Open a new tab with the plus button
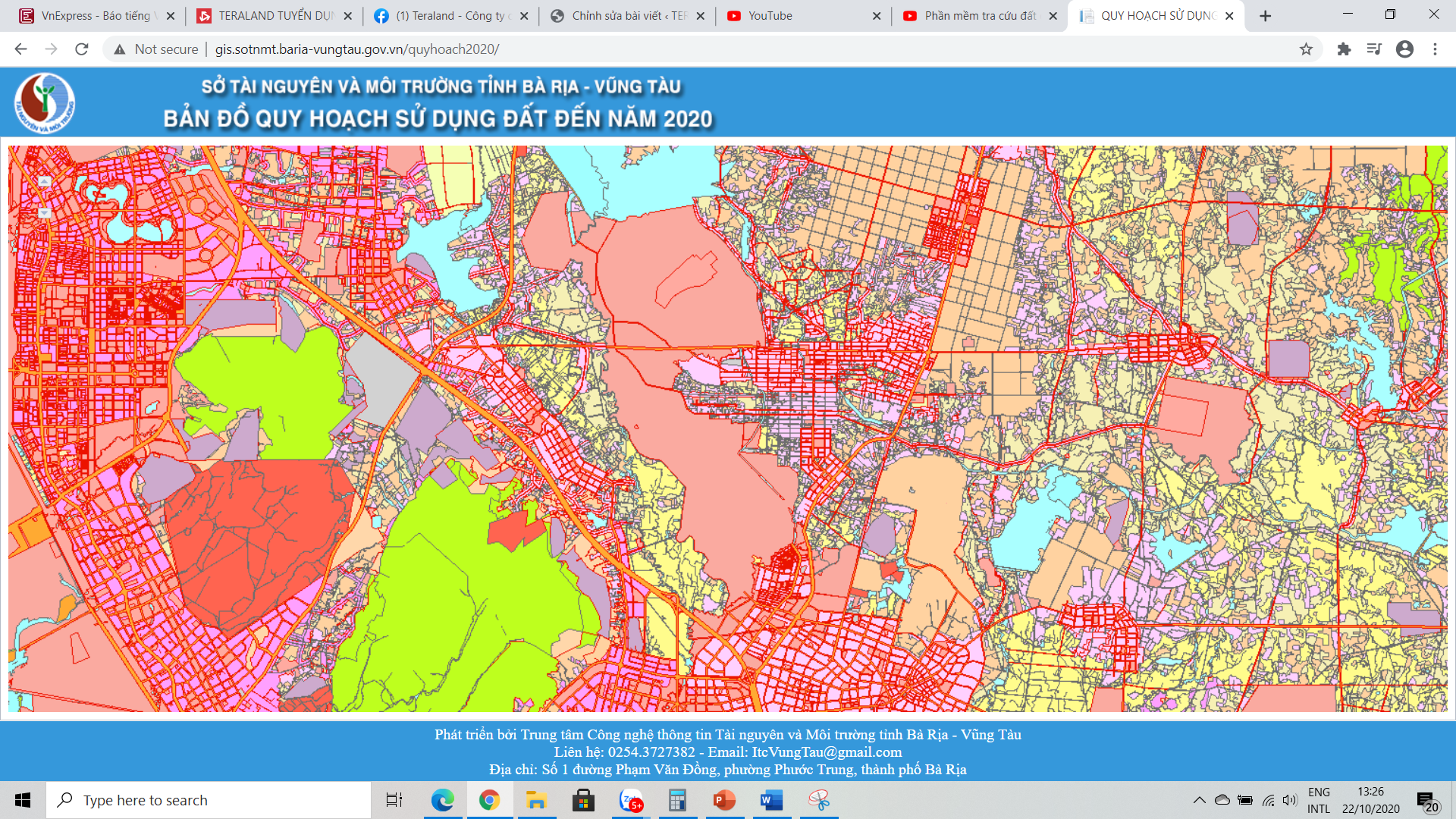This screenshot has height=819, width=1456. 1265,16
